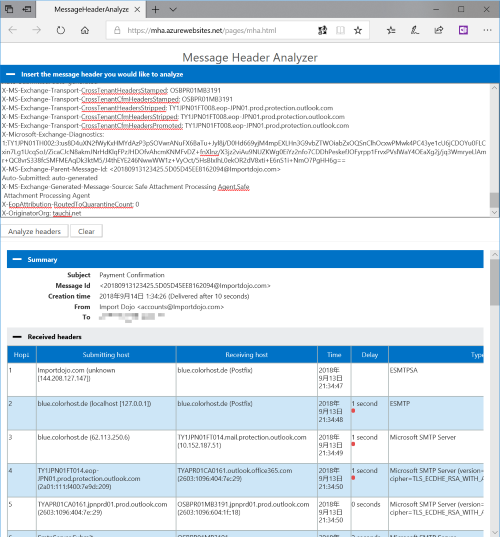Click the lock icon in address bar

(117, 30)
